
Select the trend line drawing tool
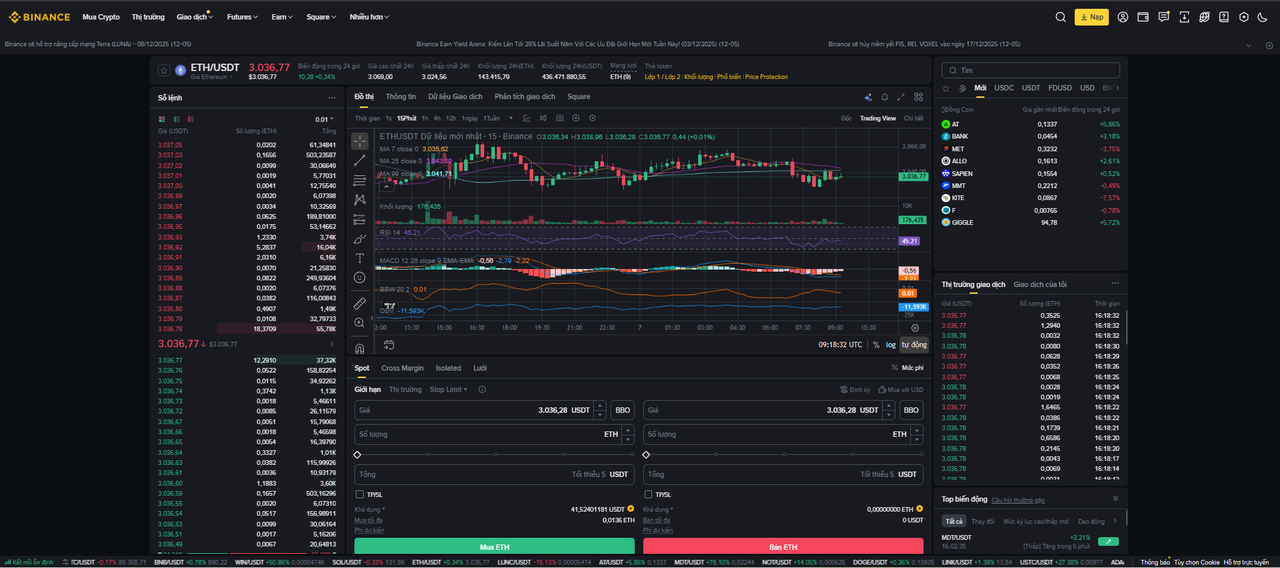click(x=360, y=160)
